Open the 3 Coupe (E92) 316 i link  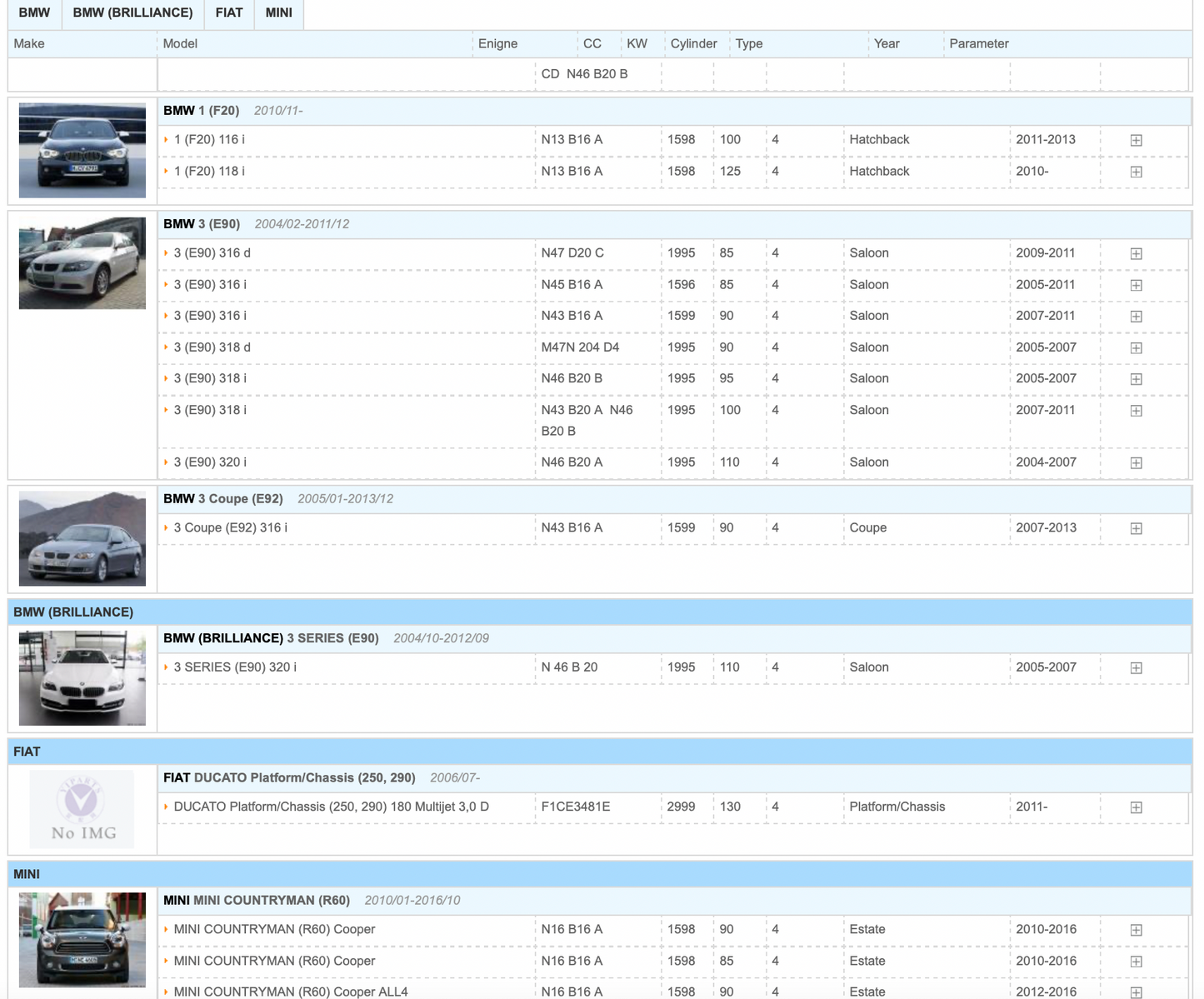coord(231,527)
